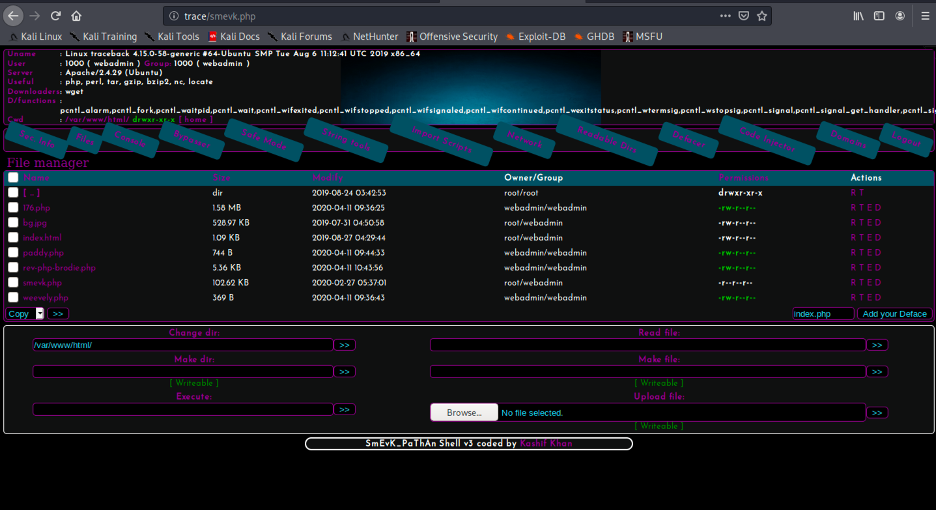This screenshot has height=510, width=936.
Task: Check the box for rev-php-brodie.php
Action: pyautogui.click(x=13, y=267)
